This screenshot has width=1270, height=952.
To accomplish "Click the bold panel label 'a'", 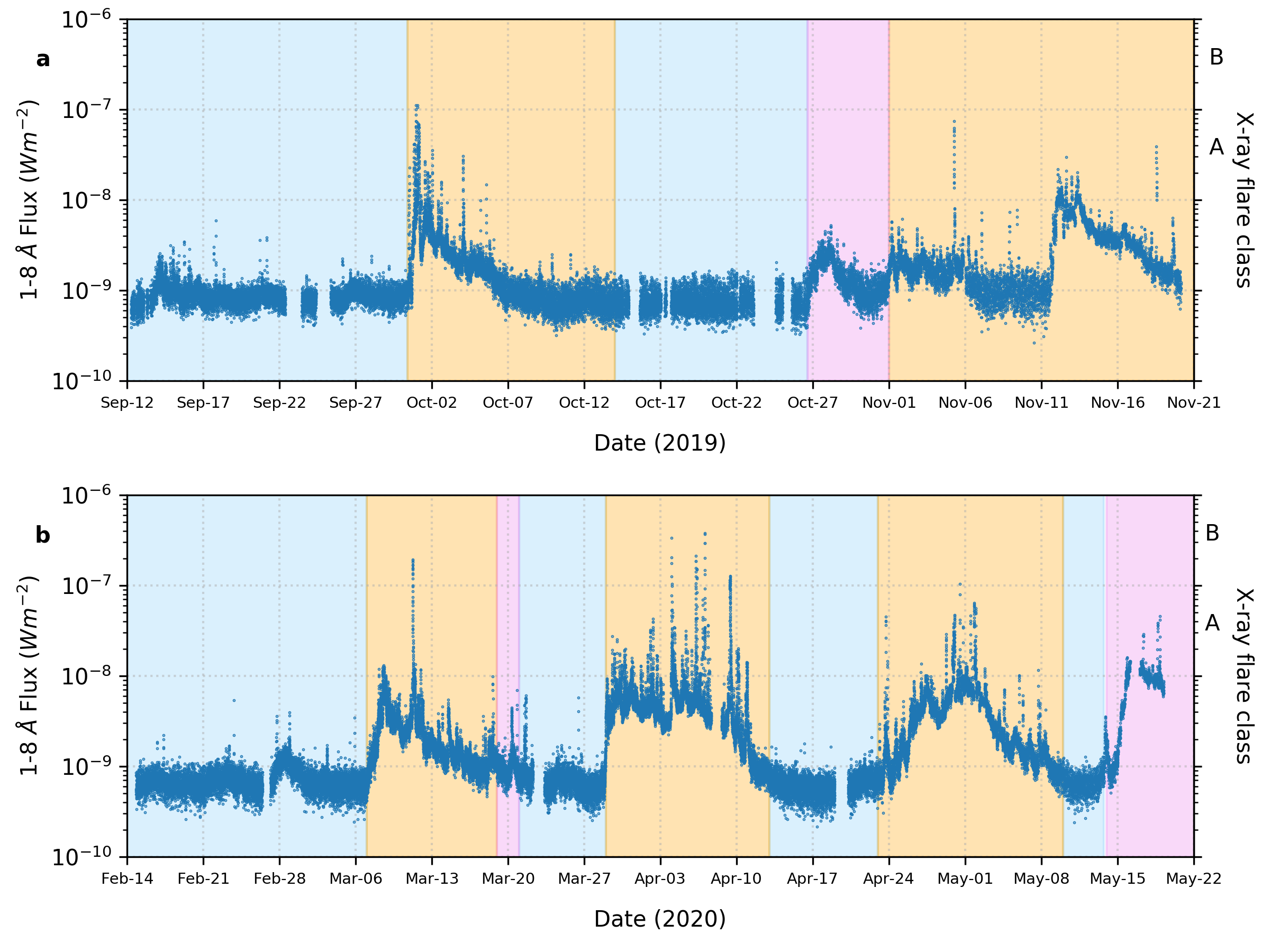I will [x=43, y=59].
